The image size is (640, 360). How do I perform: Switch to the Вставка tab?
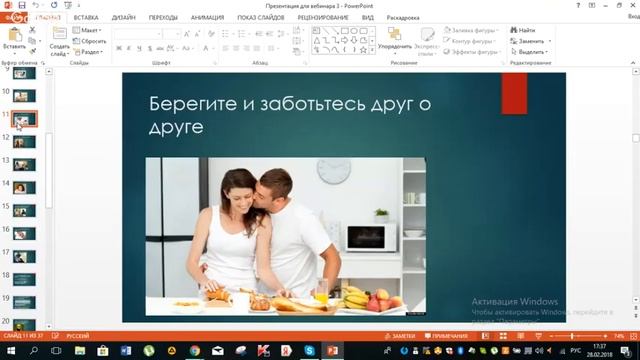[86, 18]
